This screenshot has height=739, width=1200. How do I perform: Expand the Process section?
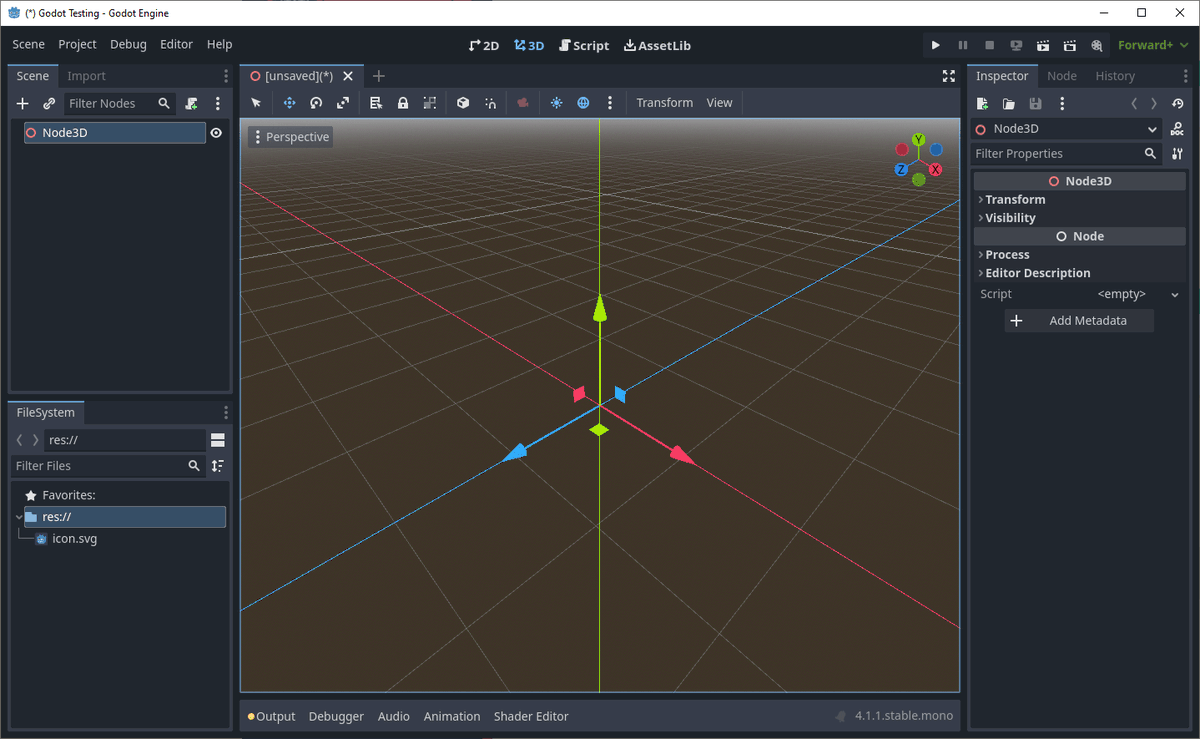(1079, 255)
